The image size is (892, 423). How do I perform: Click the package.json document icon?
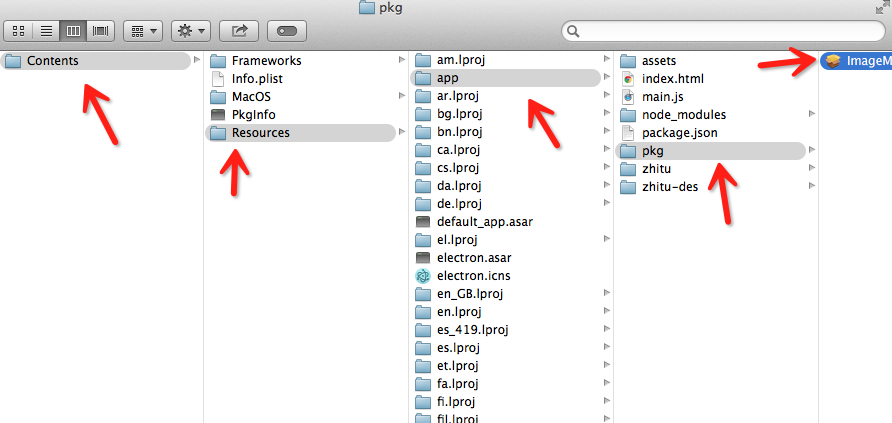(627, 133)
